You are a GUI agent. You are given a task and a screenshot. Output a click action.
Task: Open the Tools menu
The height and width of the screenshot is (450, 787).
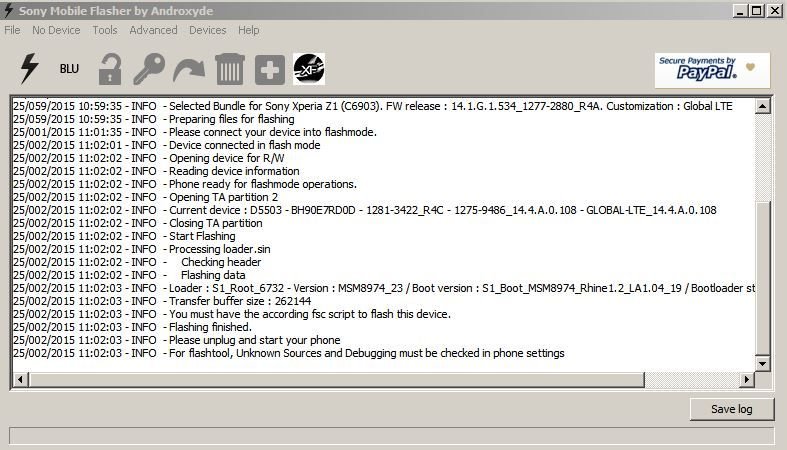click(x=104, y=30)
